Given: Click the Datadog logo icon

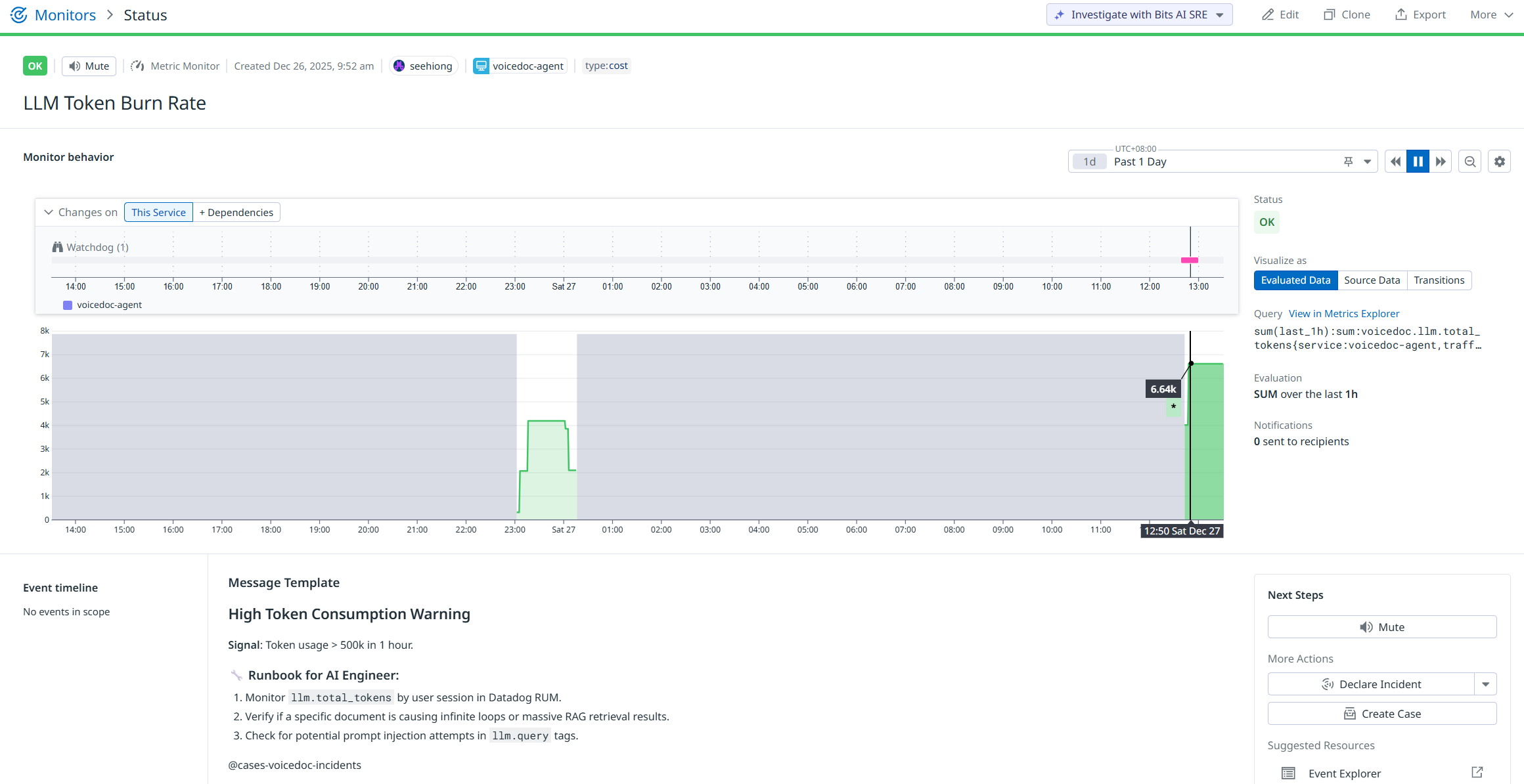Looking at the screenshot, I should point(18,14).
